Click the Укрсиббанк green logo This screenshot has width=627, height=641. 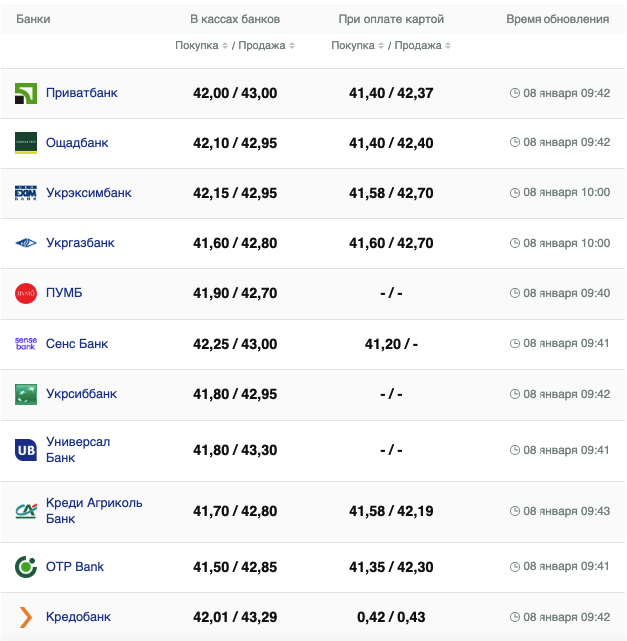point(26,394)
